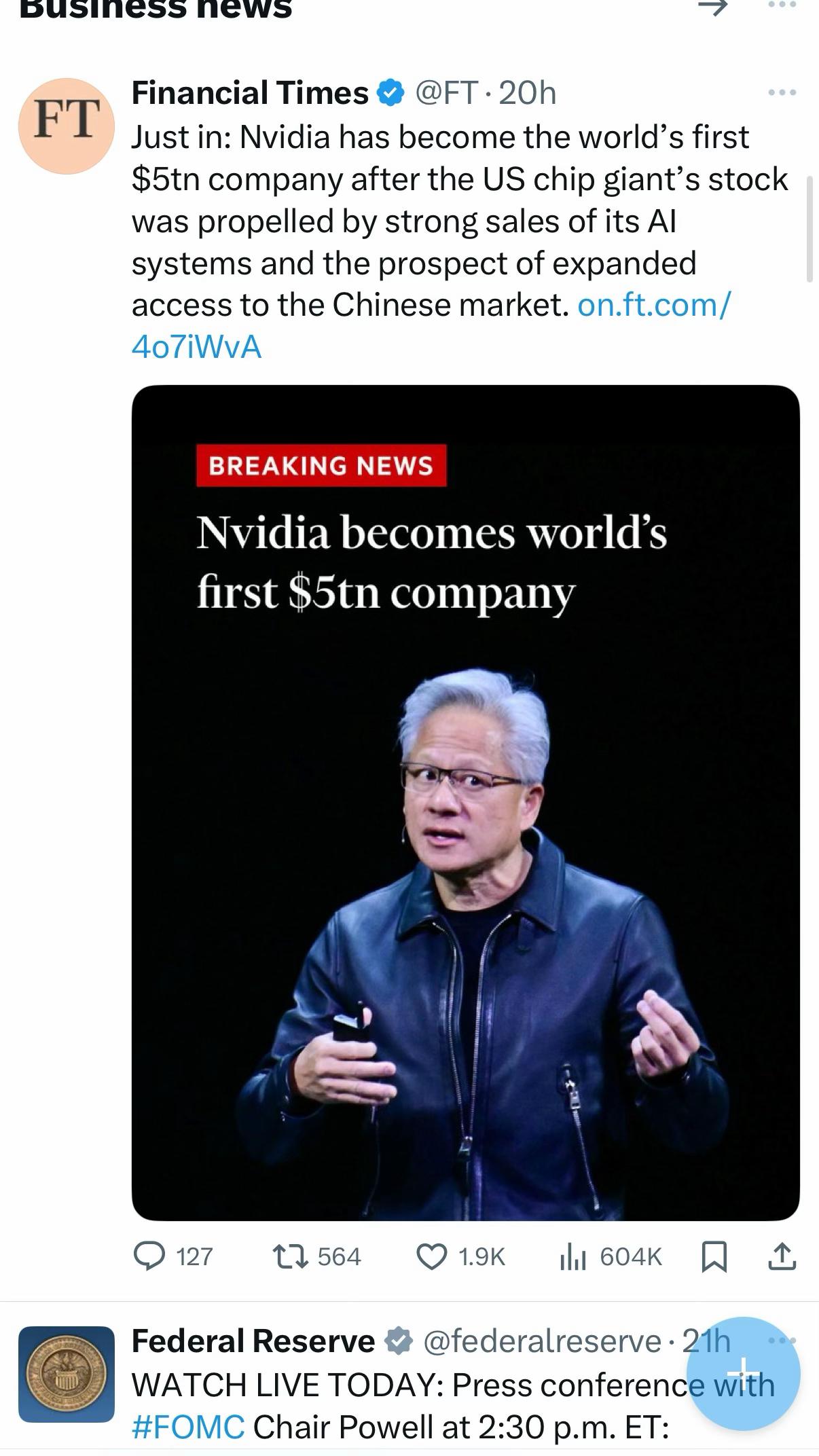Open replies on the Financial Times post
Screen dimensions: 819x1456
tap(172, 1256)
